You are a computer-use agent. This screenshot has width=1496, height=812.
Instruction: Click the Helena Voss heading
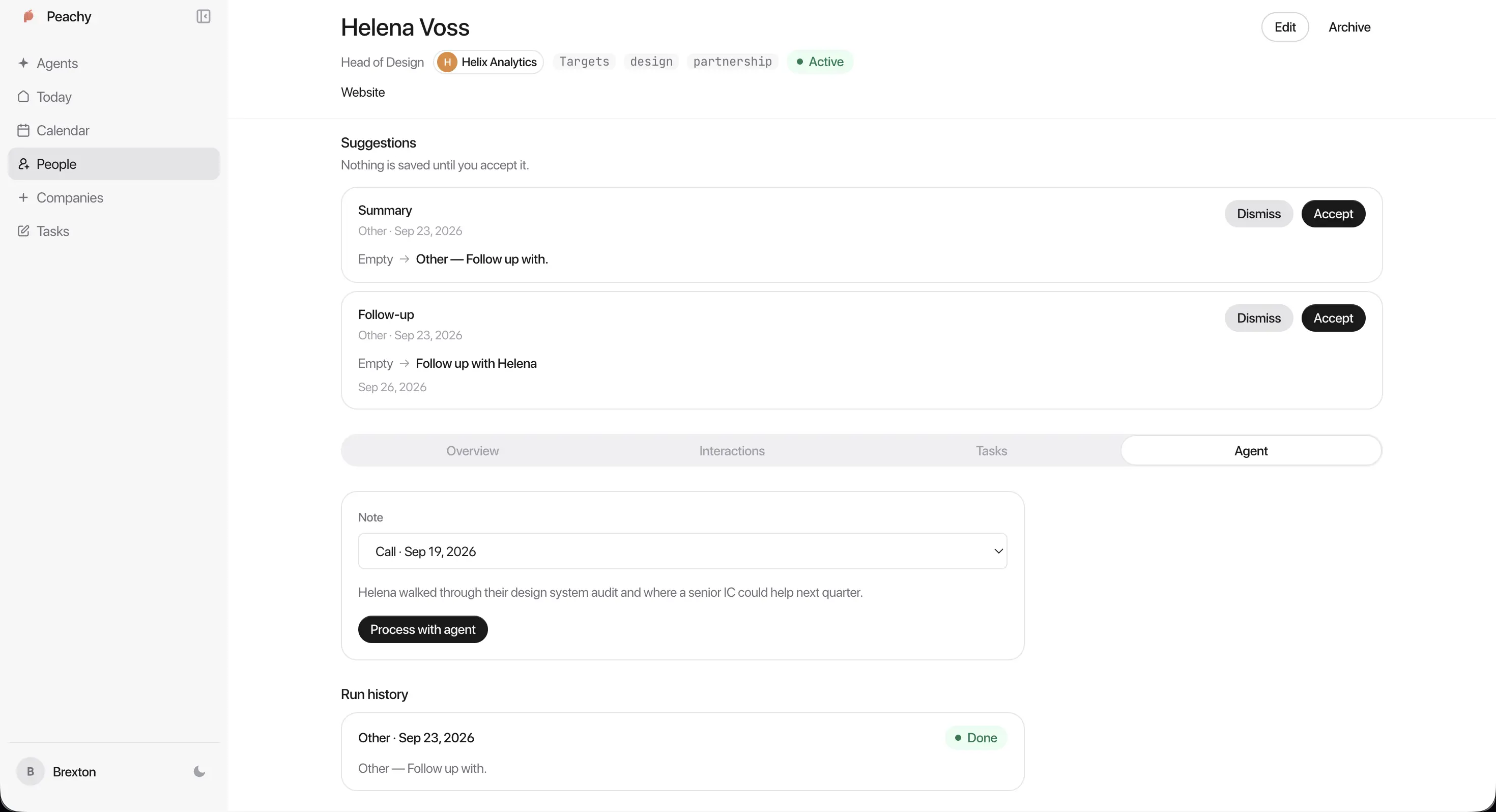pyautogui.click(x=405, y=27)
